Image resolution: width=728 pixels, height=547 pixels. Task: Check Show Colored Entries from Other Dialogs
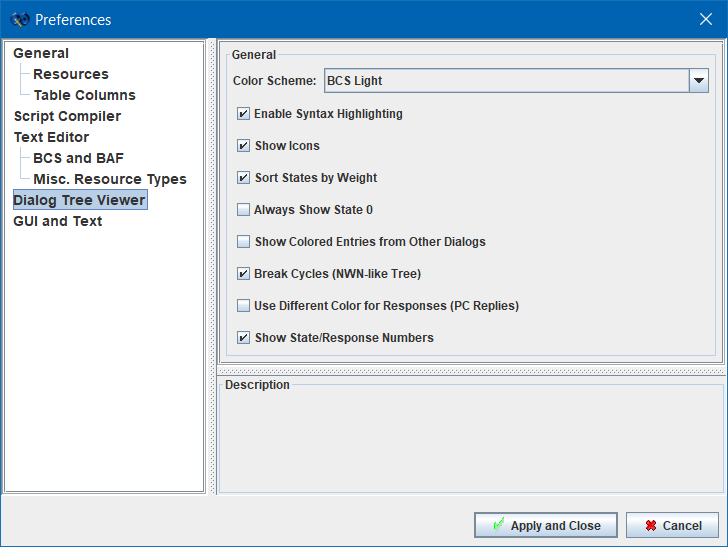point(243,242)
